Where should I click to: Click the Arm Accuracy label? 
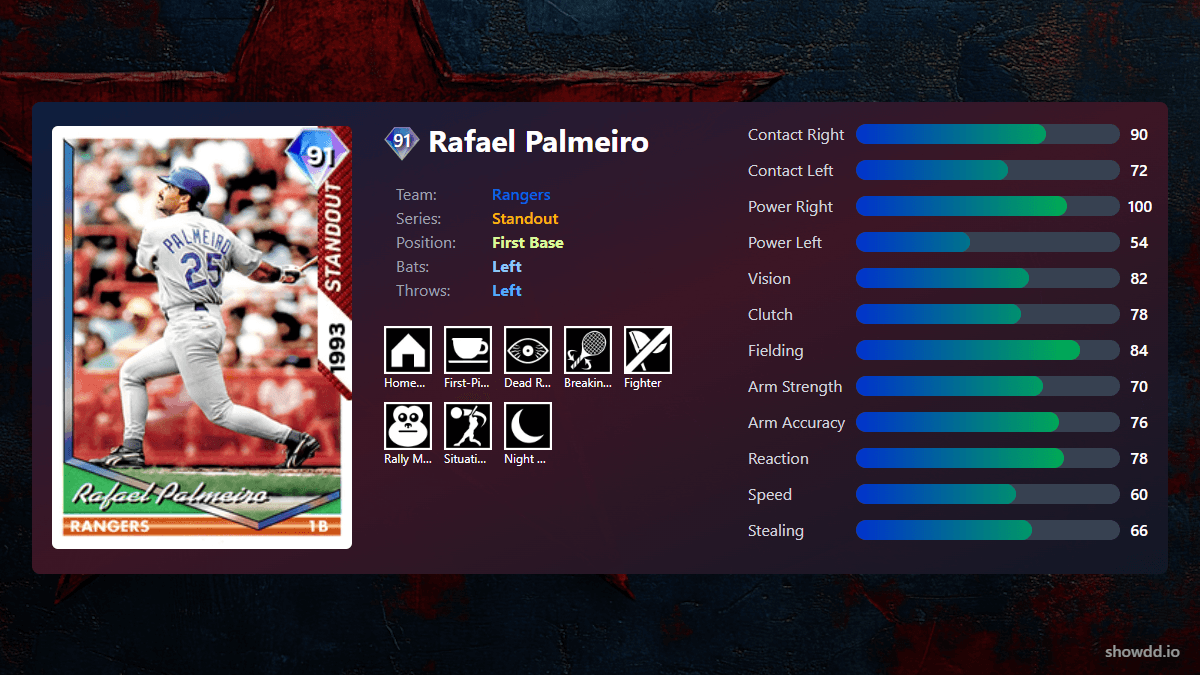tap(796, 423)
